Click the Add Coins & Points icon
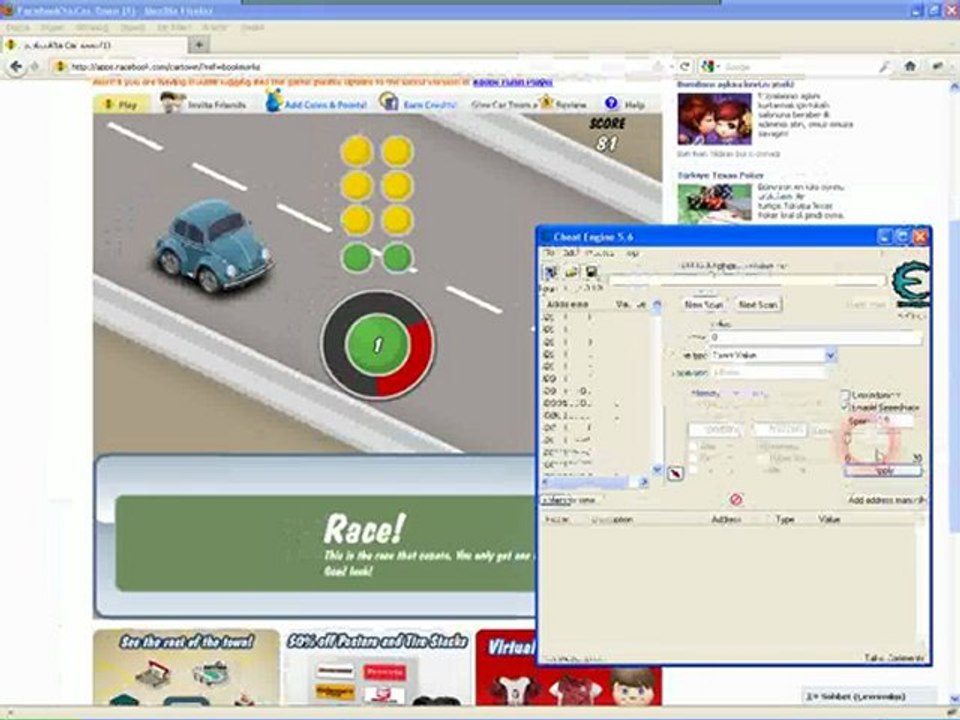 tap(273, 101)
